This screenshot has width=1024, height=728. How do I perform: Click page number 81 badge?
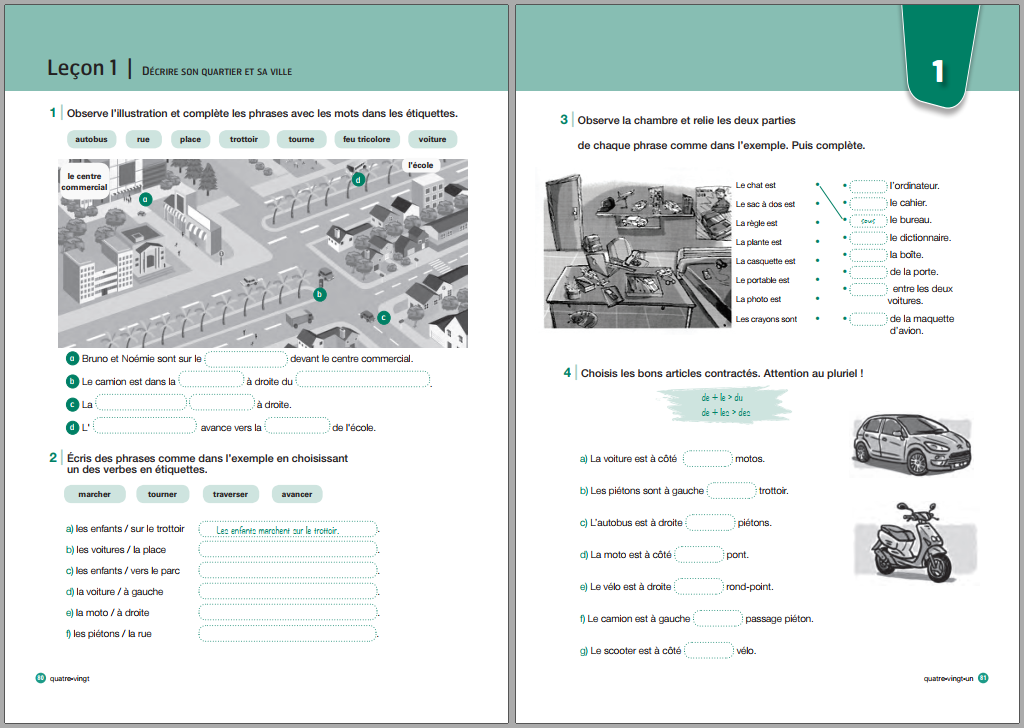(x=984, y=678)
